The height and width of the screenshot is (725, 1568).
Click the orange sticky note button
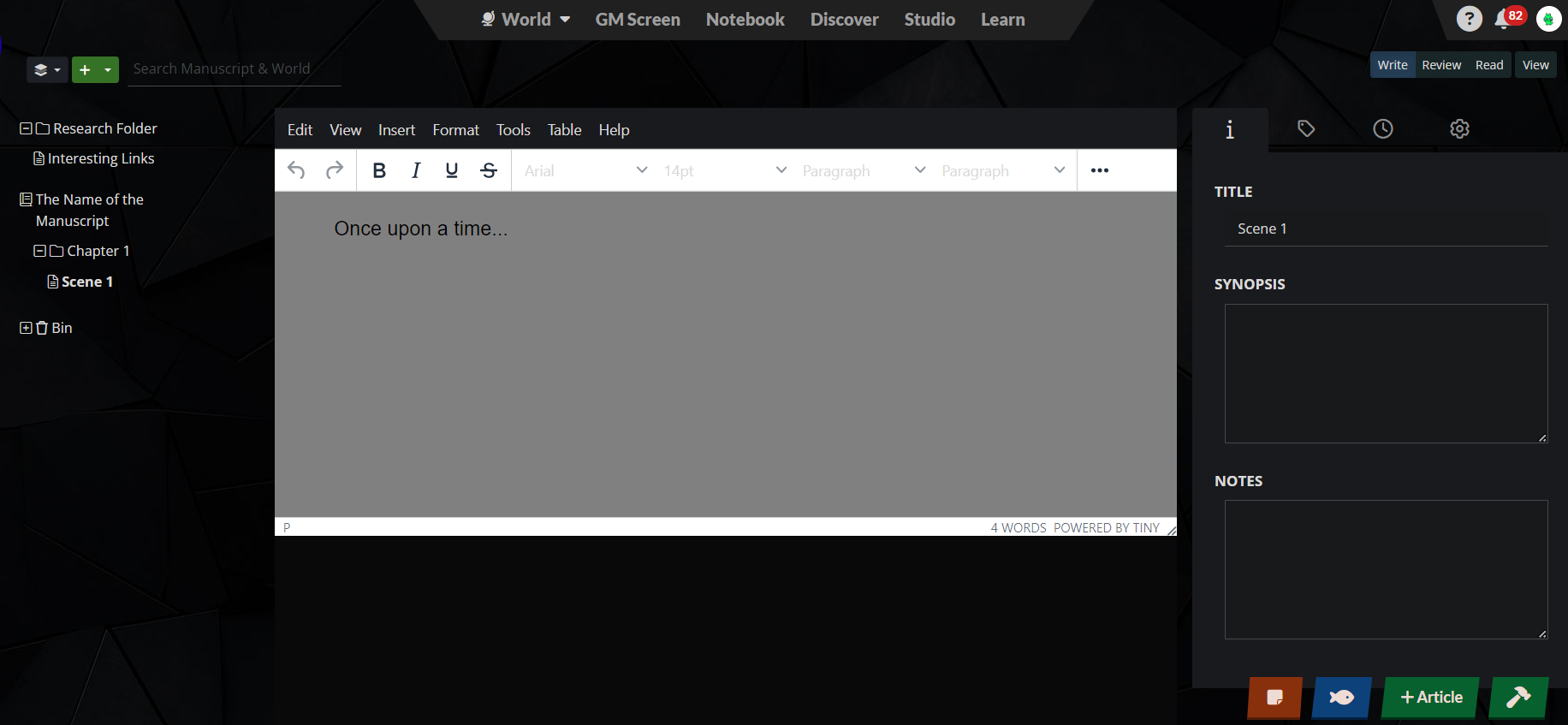click(x=1274, y=698)
